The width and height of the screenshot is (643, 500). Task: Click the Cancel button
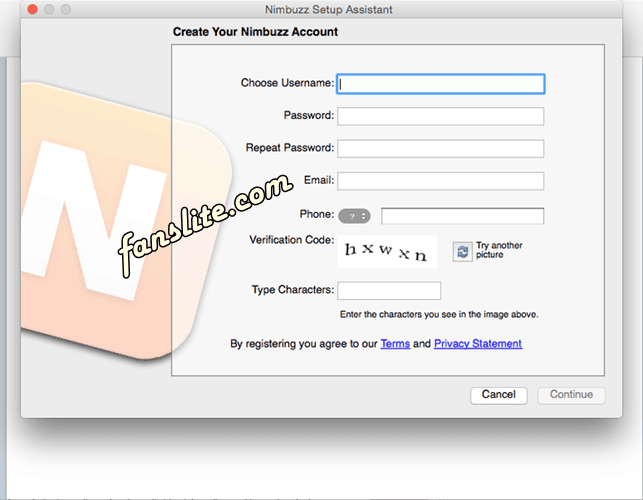coord(499,395)
